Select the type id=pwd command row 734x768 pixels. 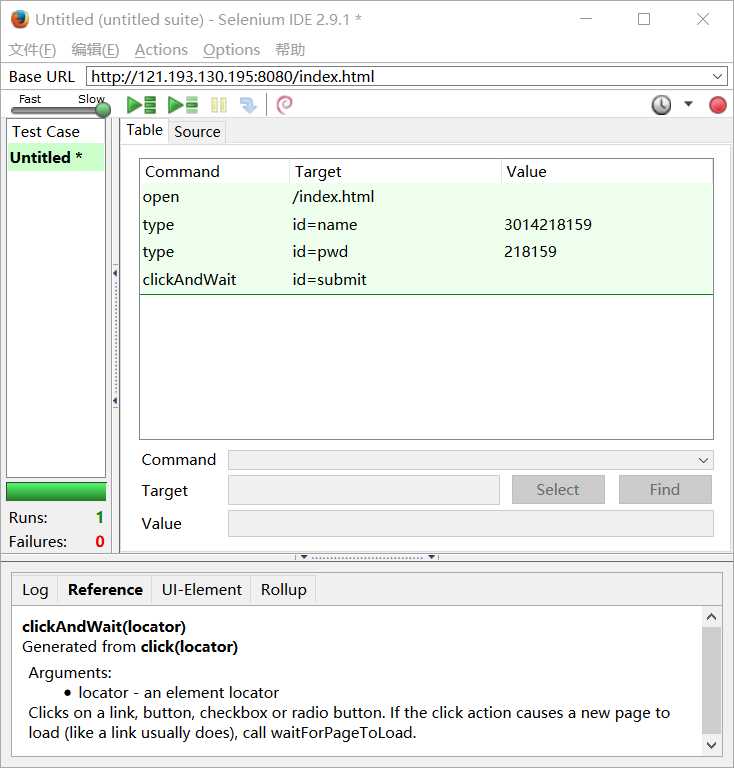coord(426,252)
